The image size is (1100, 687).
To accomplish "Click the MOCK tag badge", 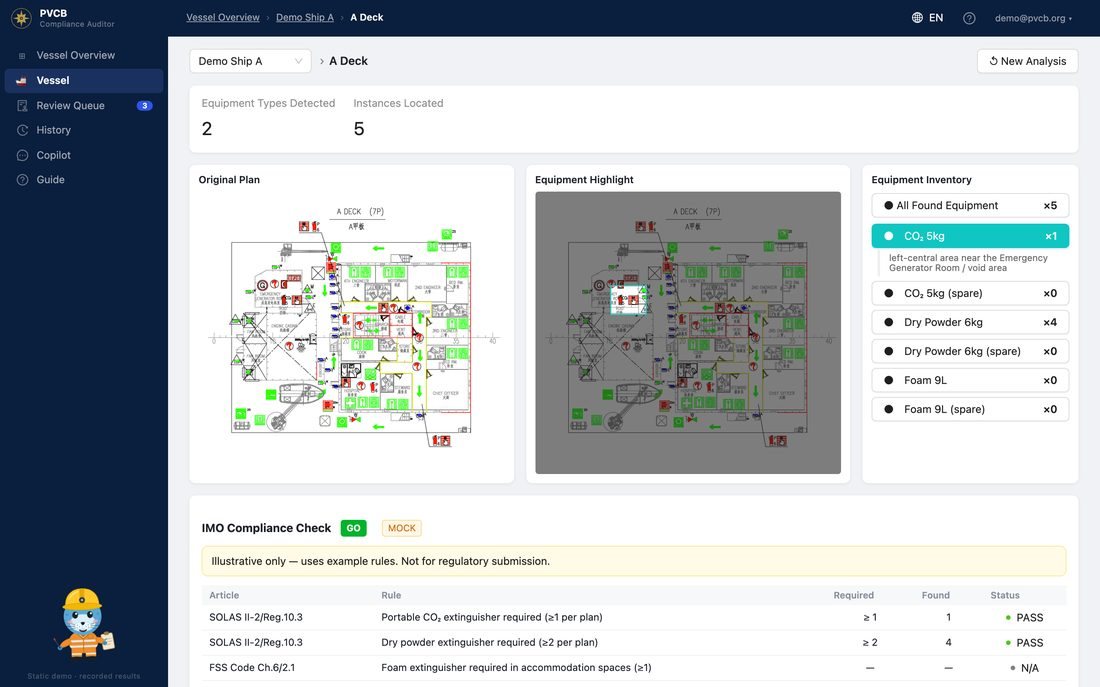I will point(402,528).
